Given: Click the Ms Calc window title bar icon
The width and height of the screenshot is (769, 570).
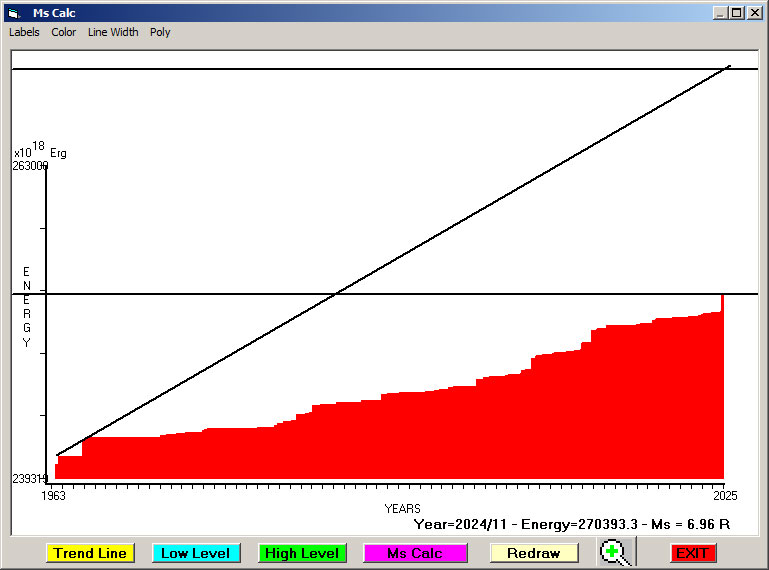Looking at the screenshot, I should click(x=13, y=13).
